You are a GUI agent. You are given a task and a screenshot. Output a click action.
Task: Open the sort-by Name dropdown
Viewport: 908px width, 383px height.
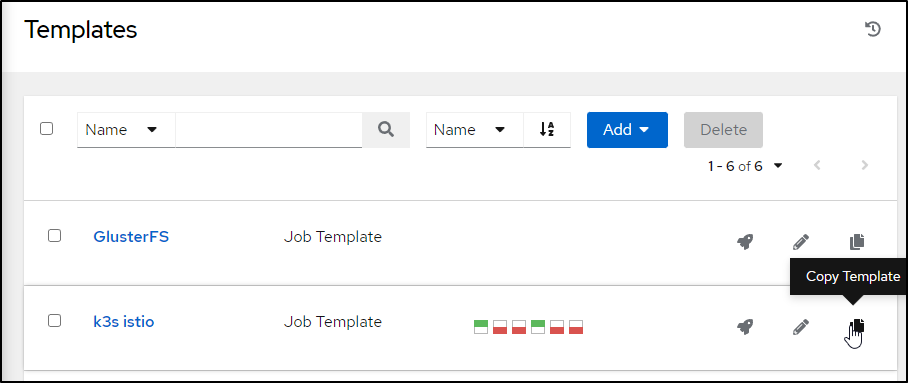[474, 130]
